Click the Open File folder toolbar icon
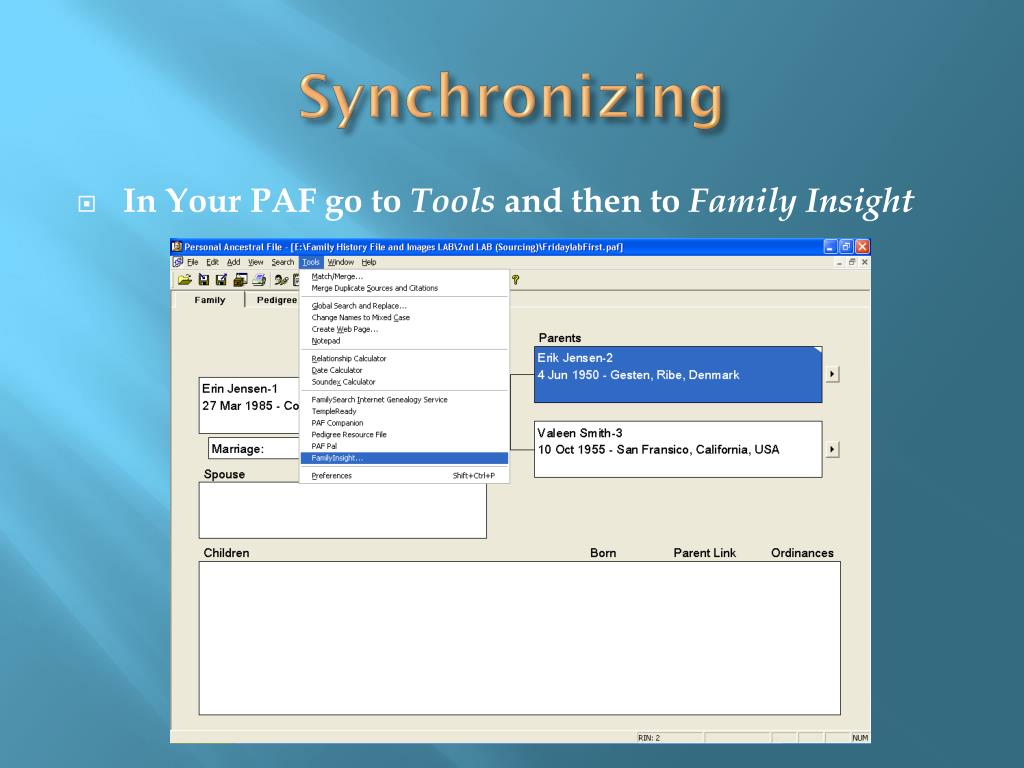The height and width of the screenshot is (768, 1024). tap(185, 280)
